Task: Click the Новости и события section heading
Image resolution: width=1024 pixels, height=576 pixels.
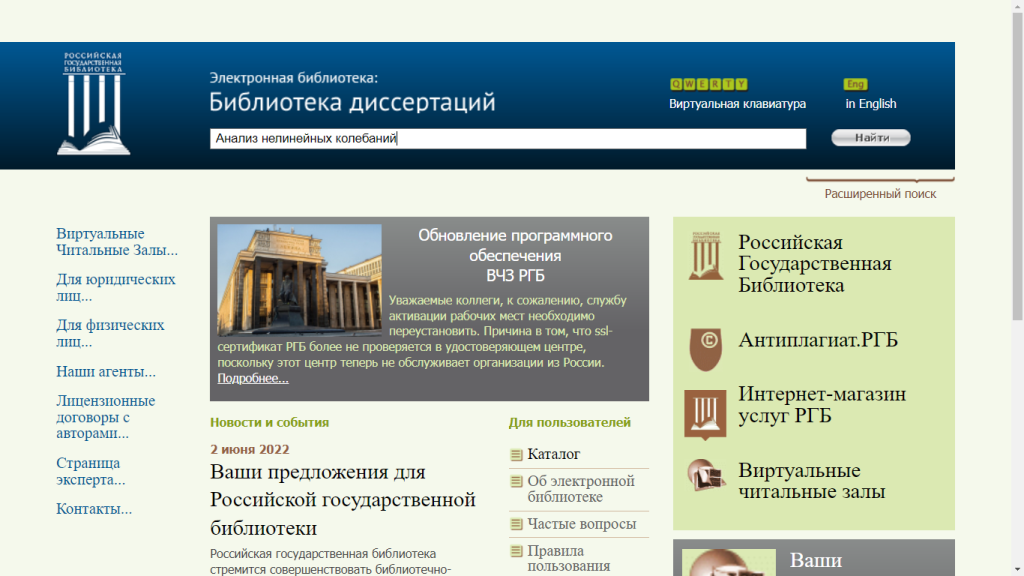Action: [x=269, y=423]
